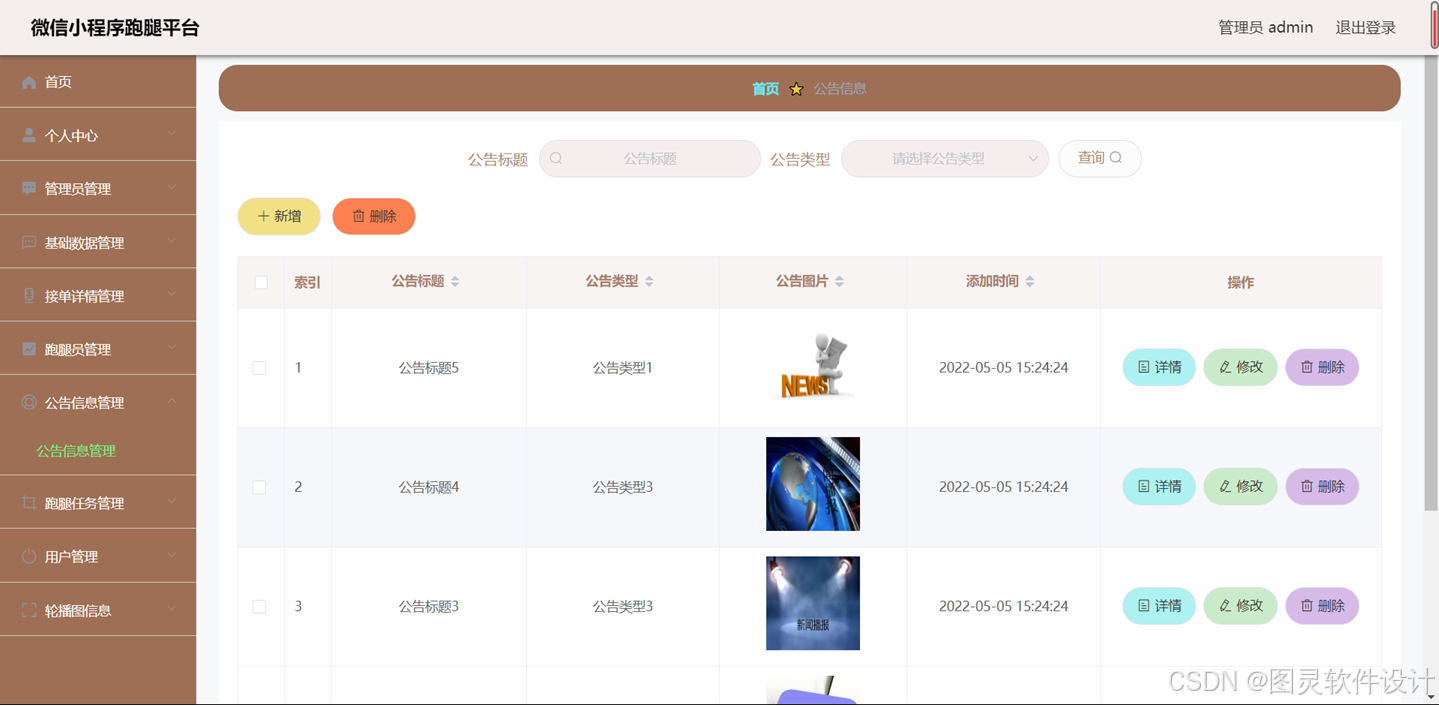Click the NEWS thumbnail in row 1
Image resolution: width=1439 pixels, height=707 pixels.
coord(813,366)
